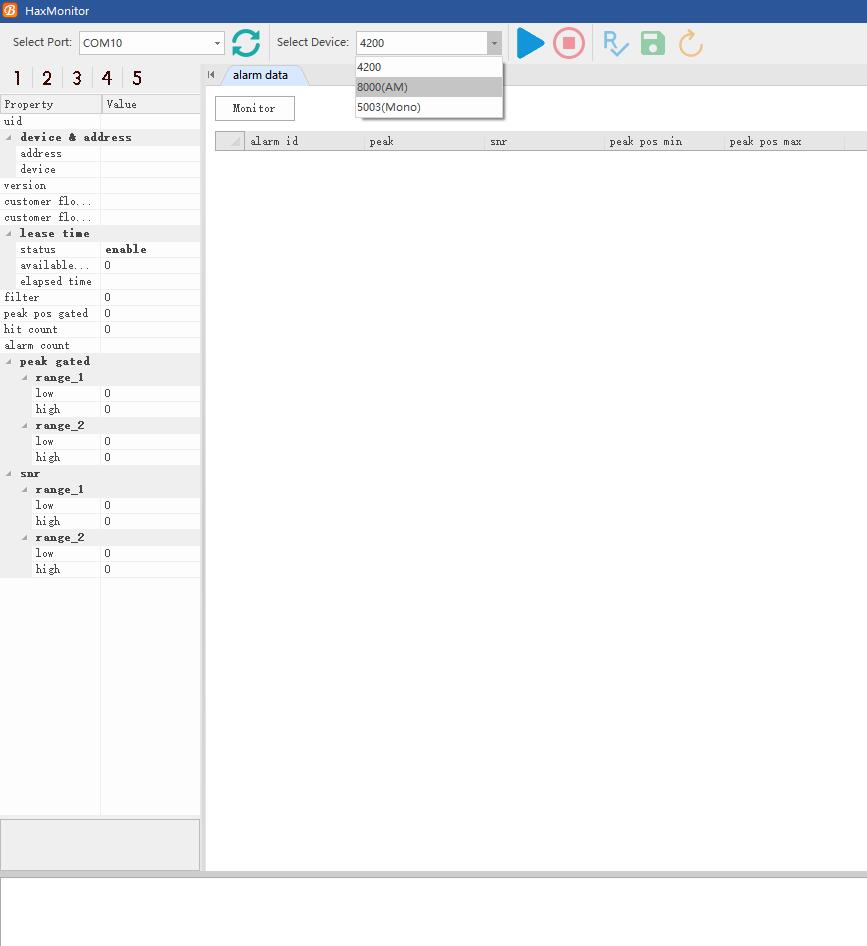Click the Monitor button
This screenshot has height=946, width=867.
coord(255,109)
